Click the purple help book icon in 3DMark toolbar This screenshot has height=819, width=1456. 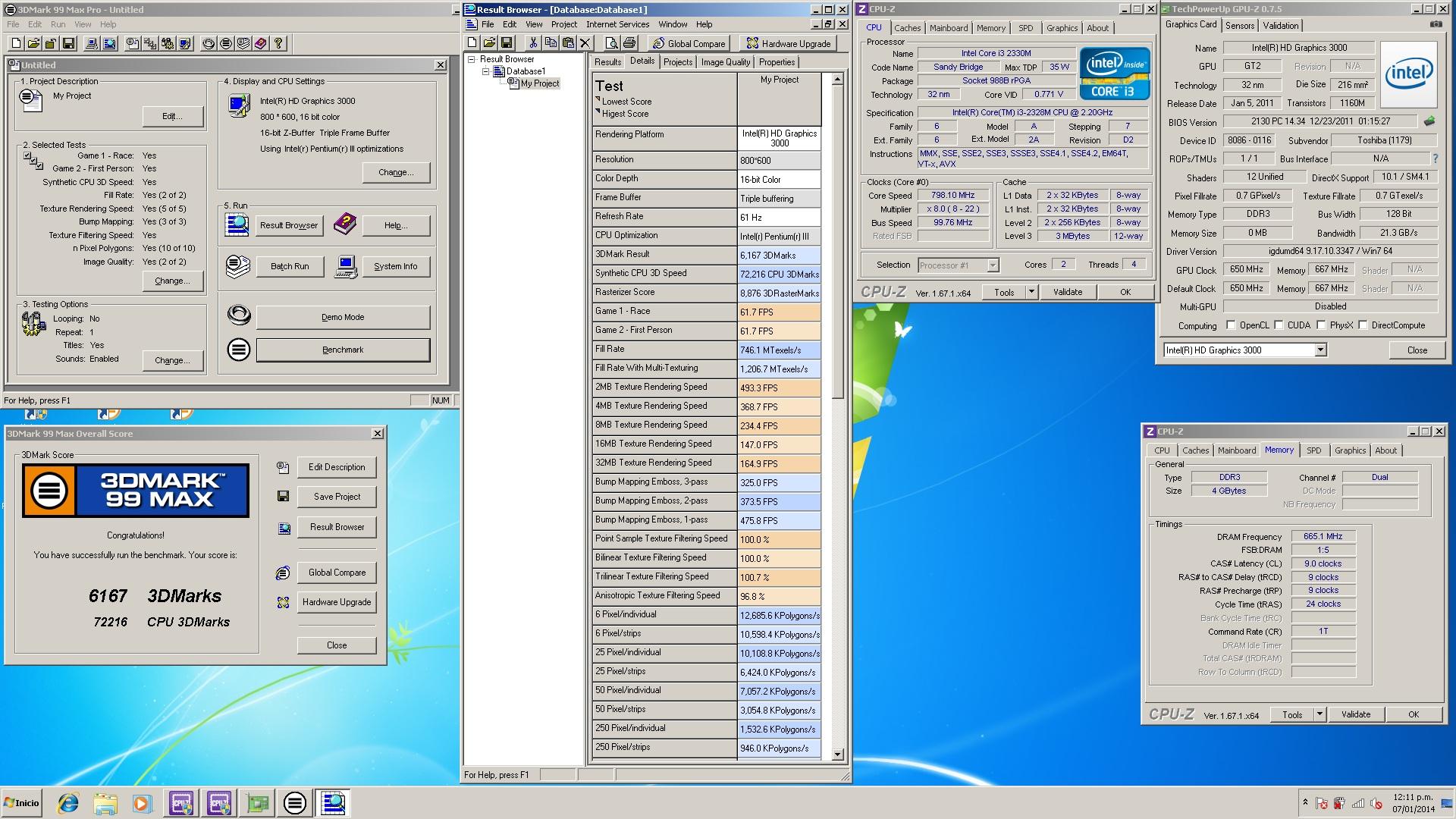tap(261, 43)
